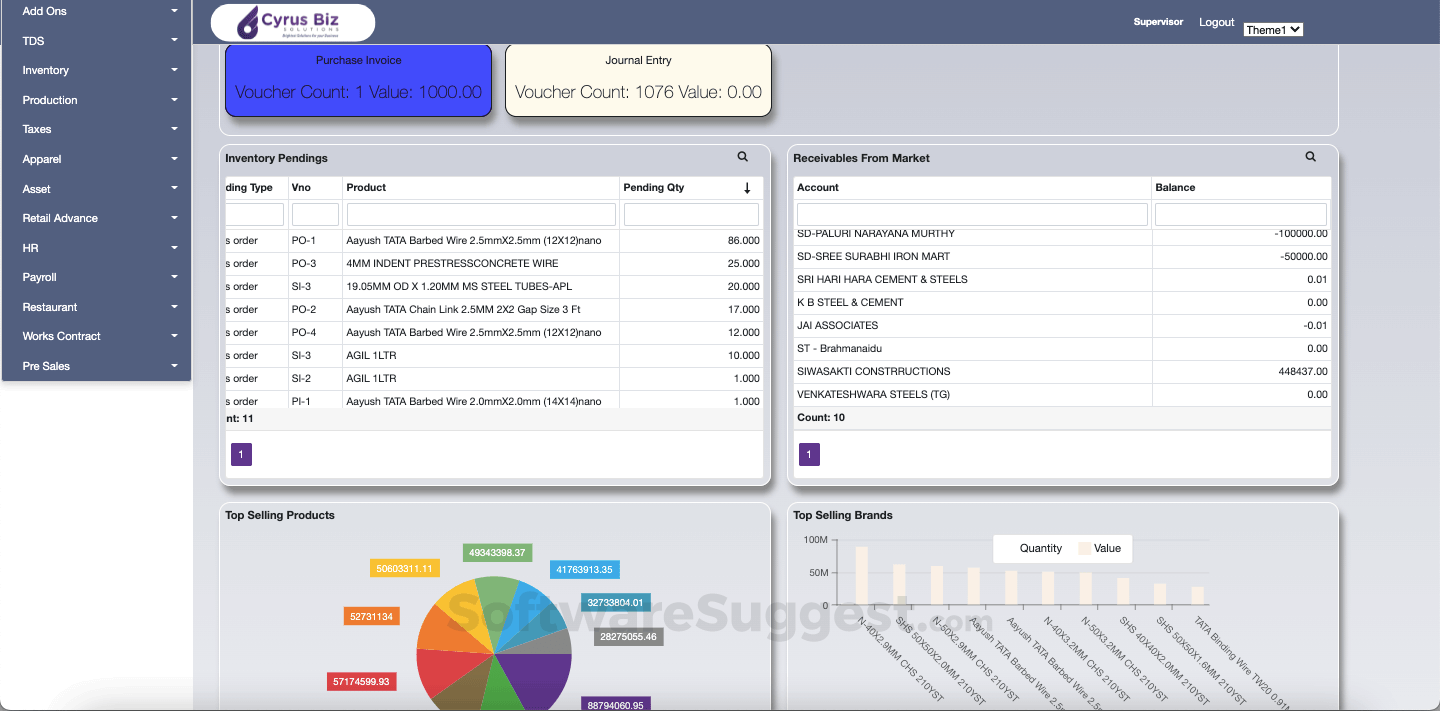Expand the Taxes sidebar menu
This screenshot has width=1440, height=711.
(95, 129)
